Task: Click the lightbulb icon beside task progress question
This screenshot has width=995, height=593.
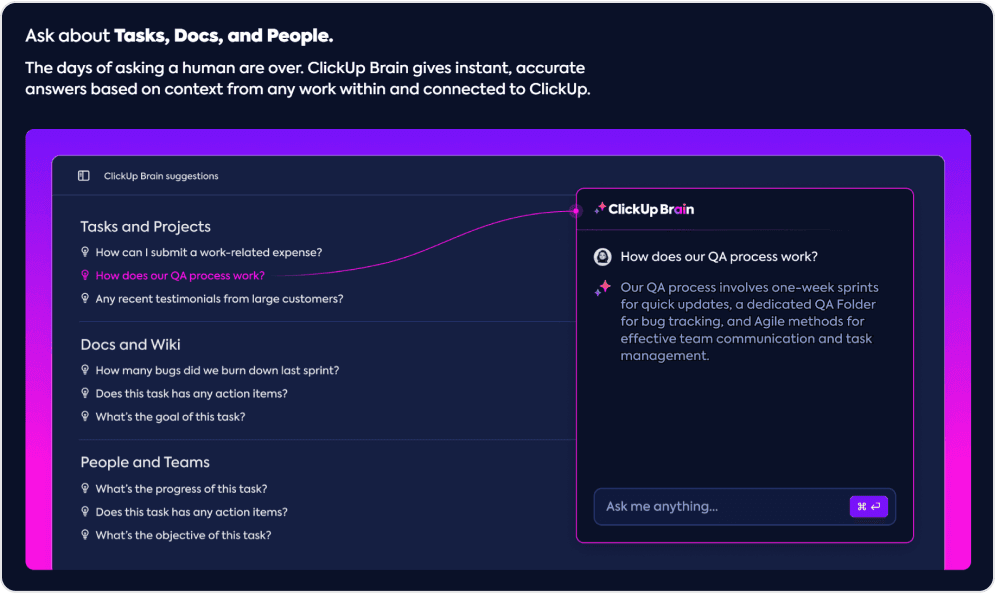Action: (85, 488)
